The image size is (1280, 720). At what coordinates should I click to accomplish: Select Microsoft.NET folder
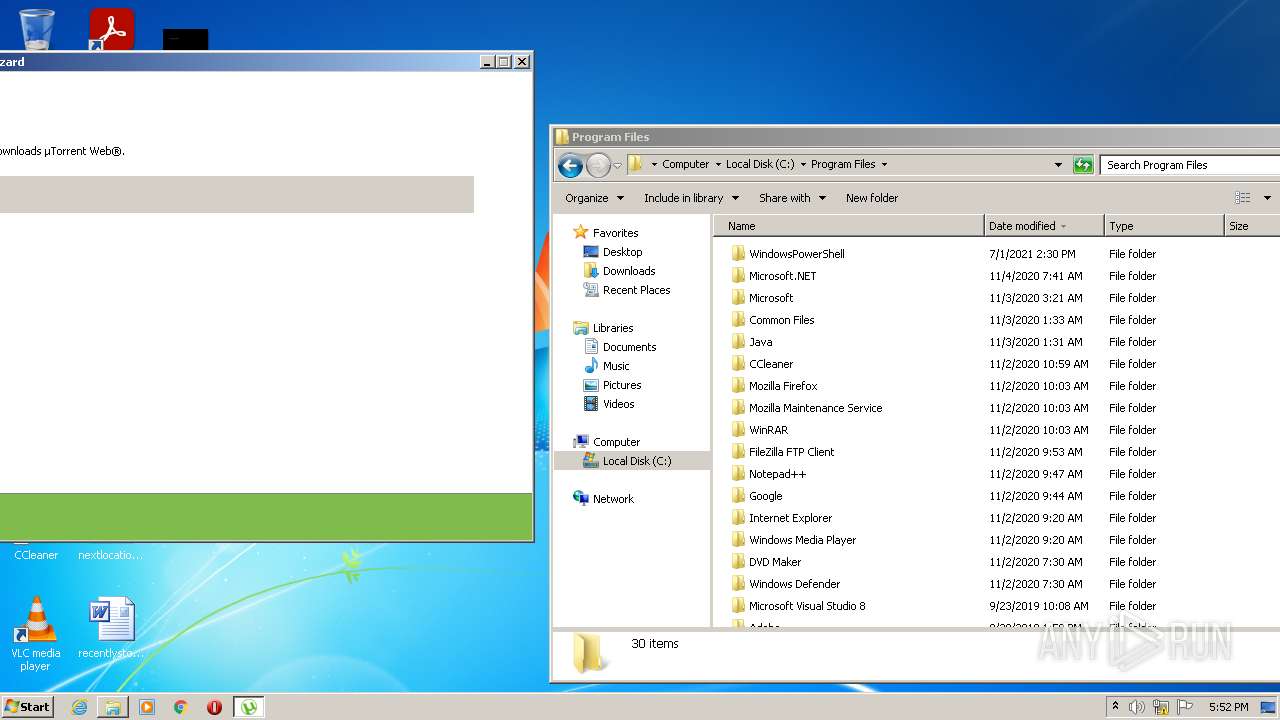point(782,276)
